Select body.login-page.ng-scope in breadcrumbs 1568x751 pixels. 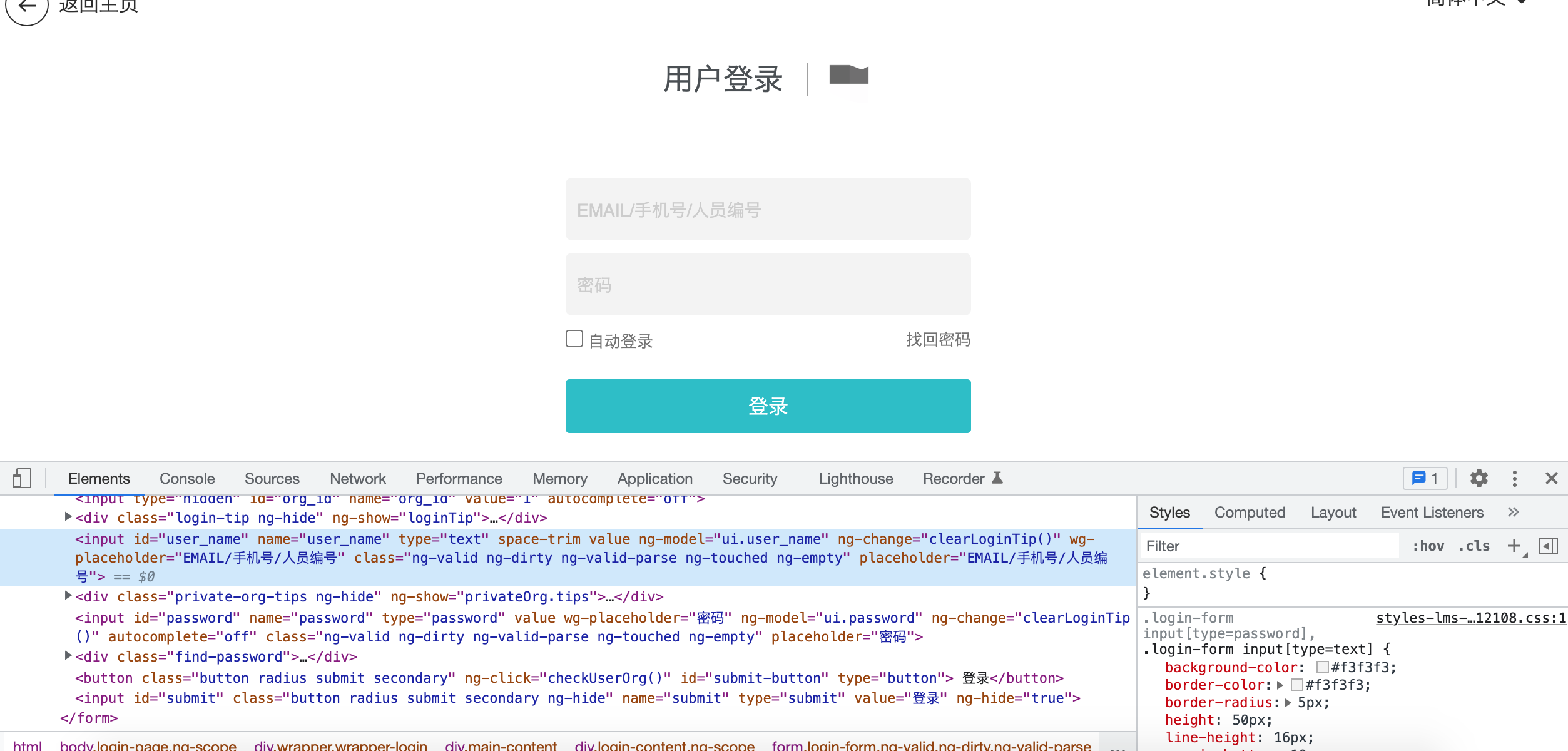point(148,745)
